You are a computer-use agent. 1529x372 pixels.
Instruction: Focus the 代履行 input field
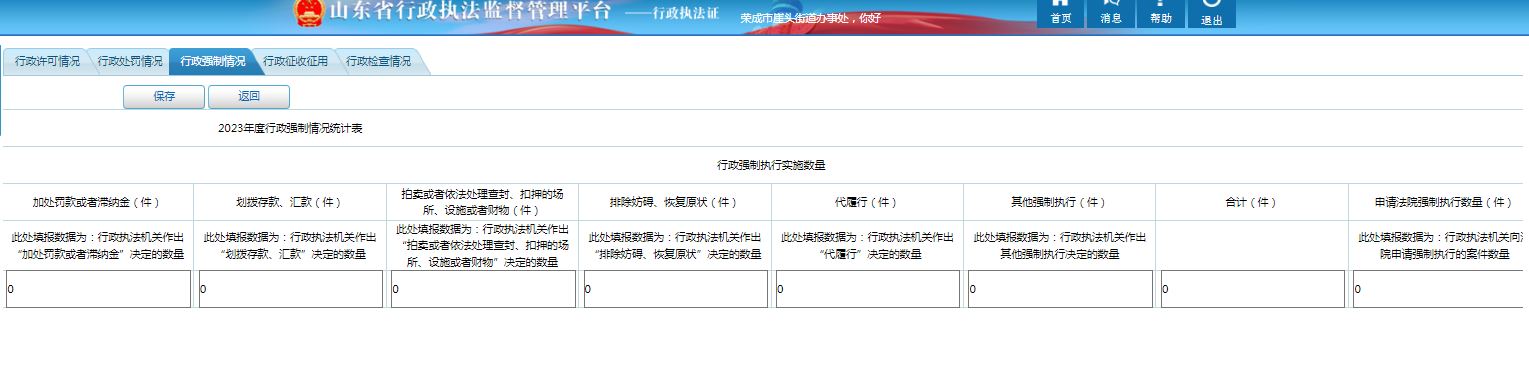tap(868, 289)
